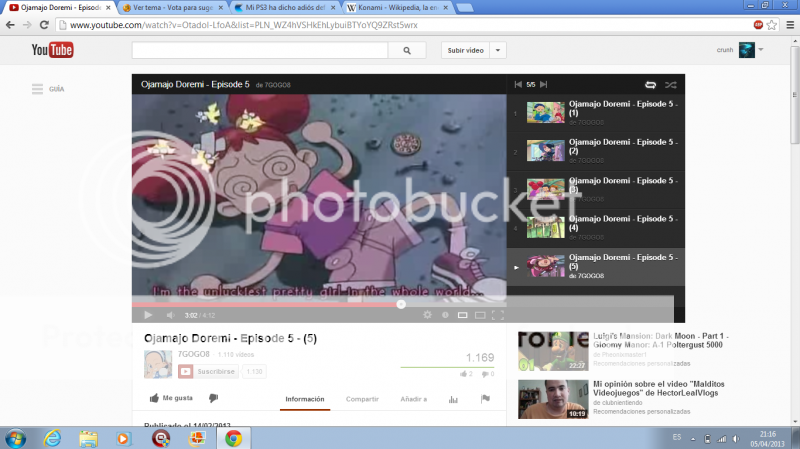Toggle playlist shuffle mode
Screen dimensions: 800x449
pos(670,85)
